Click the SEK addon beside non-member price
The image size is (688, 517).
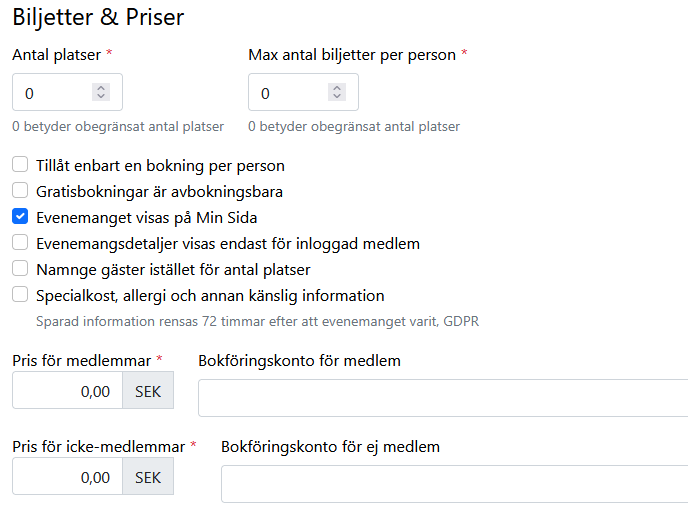pyautogui.click(x=148, y=477)
